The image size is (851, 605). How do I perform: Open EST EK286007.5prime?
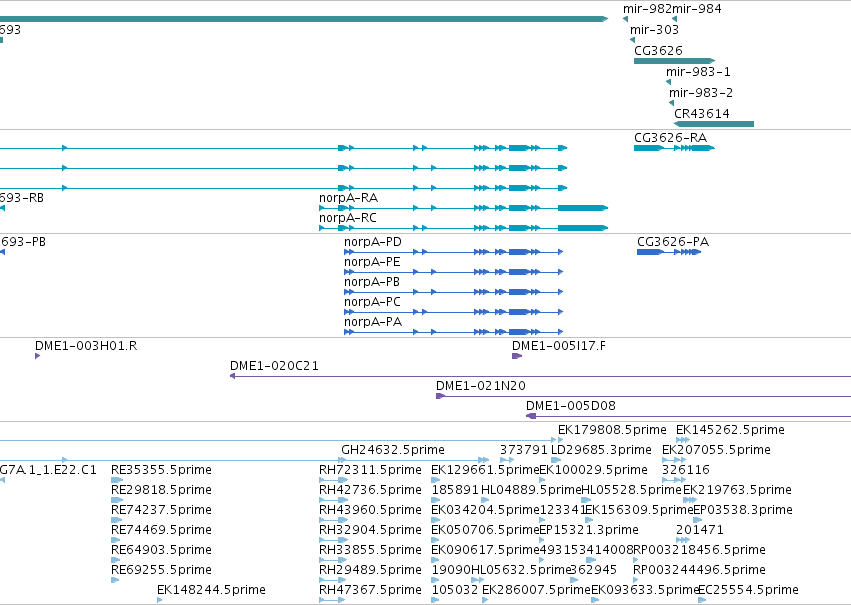[x=536, y=591]
